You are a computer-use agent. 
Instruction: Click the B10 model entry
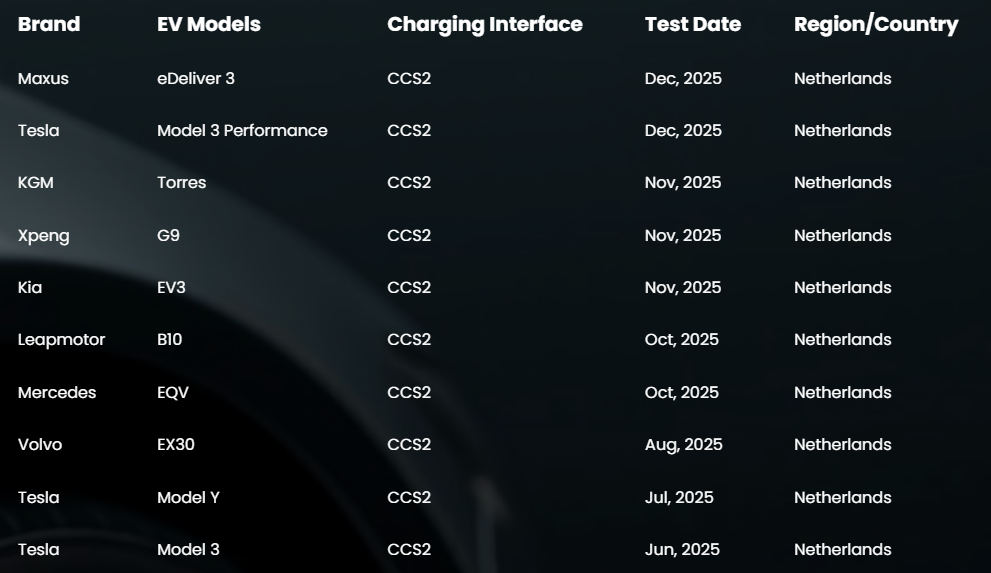point(170,340)
